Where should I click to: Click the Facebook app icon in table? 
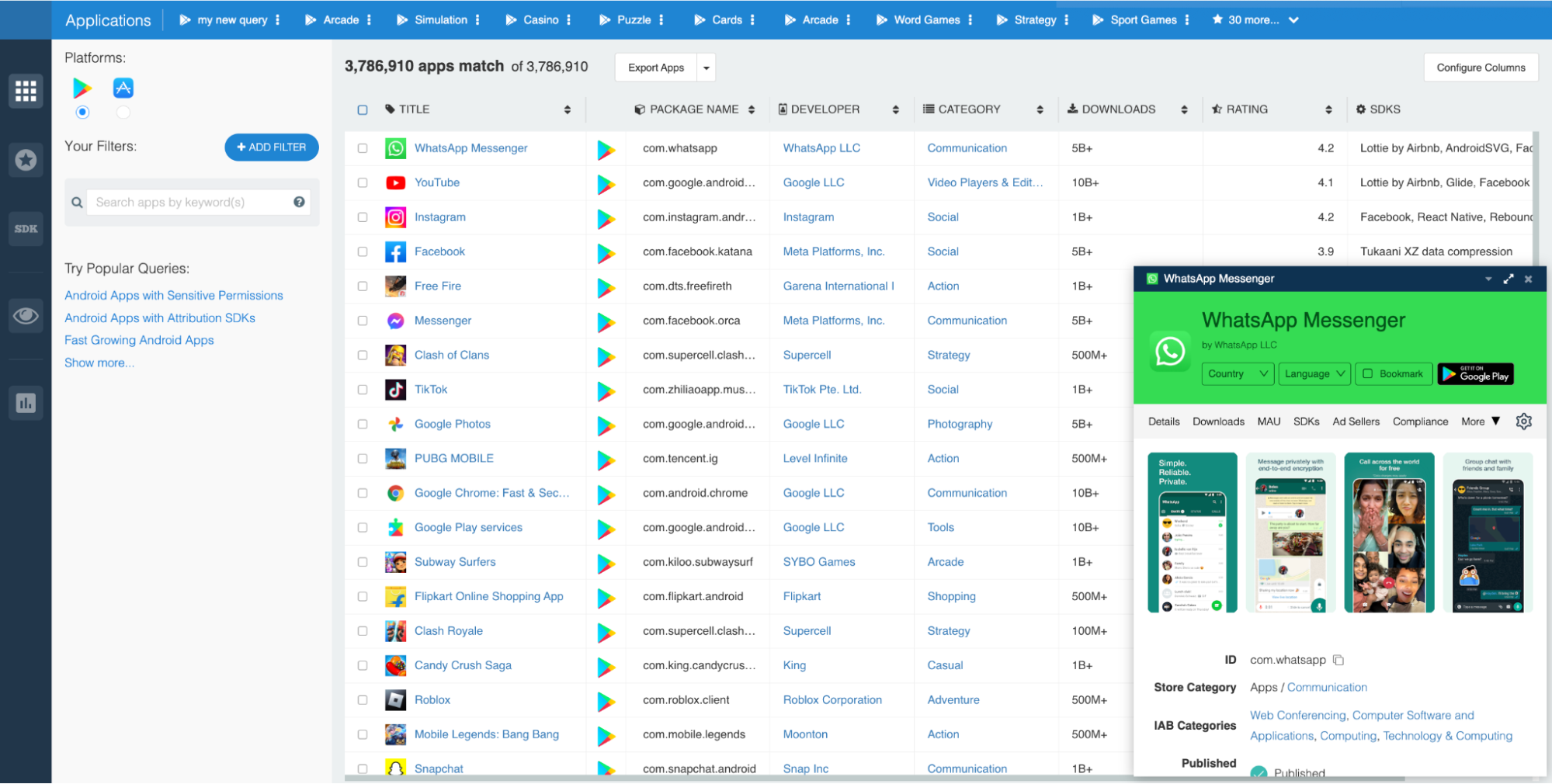[396, 252]
